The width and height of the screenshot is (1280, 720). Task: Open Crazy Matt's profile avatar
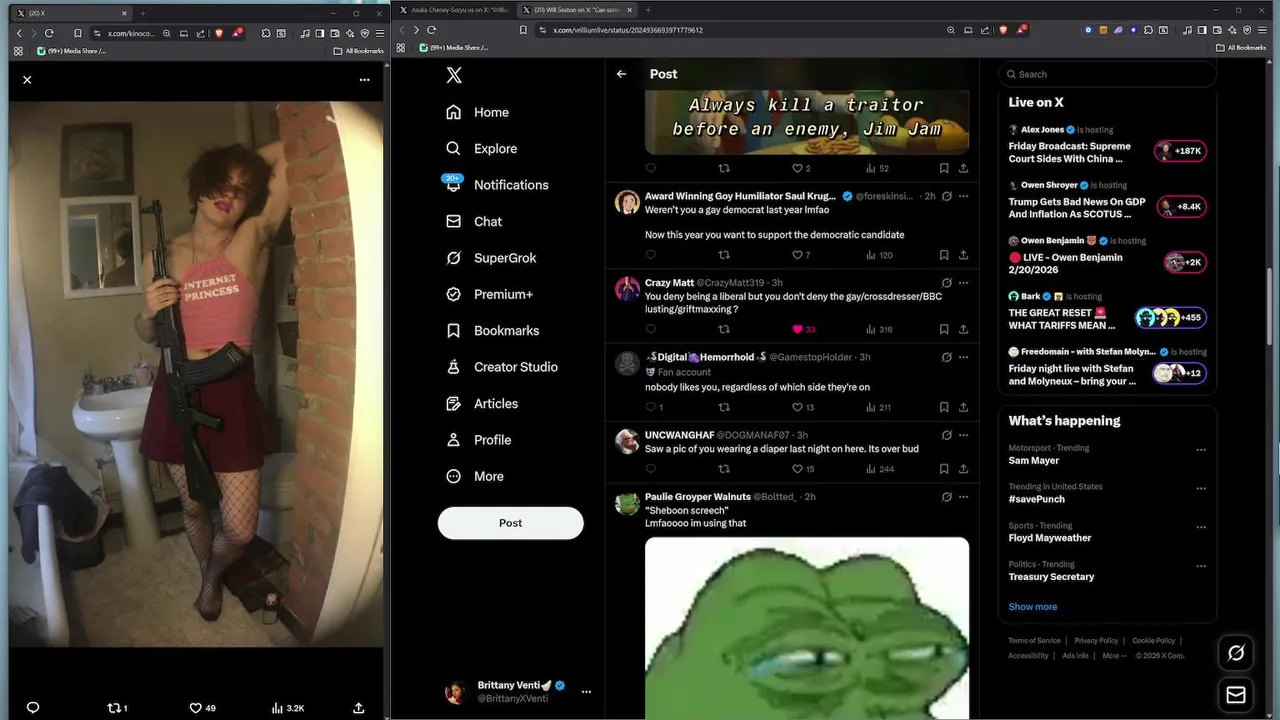click(627, 290)
